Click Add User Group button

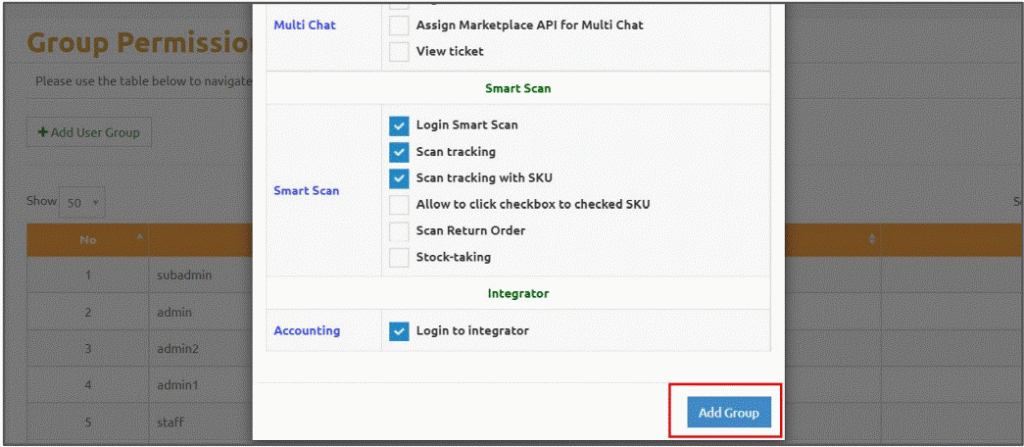tap(89, 132)
